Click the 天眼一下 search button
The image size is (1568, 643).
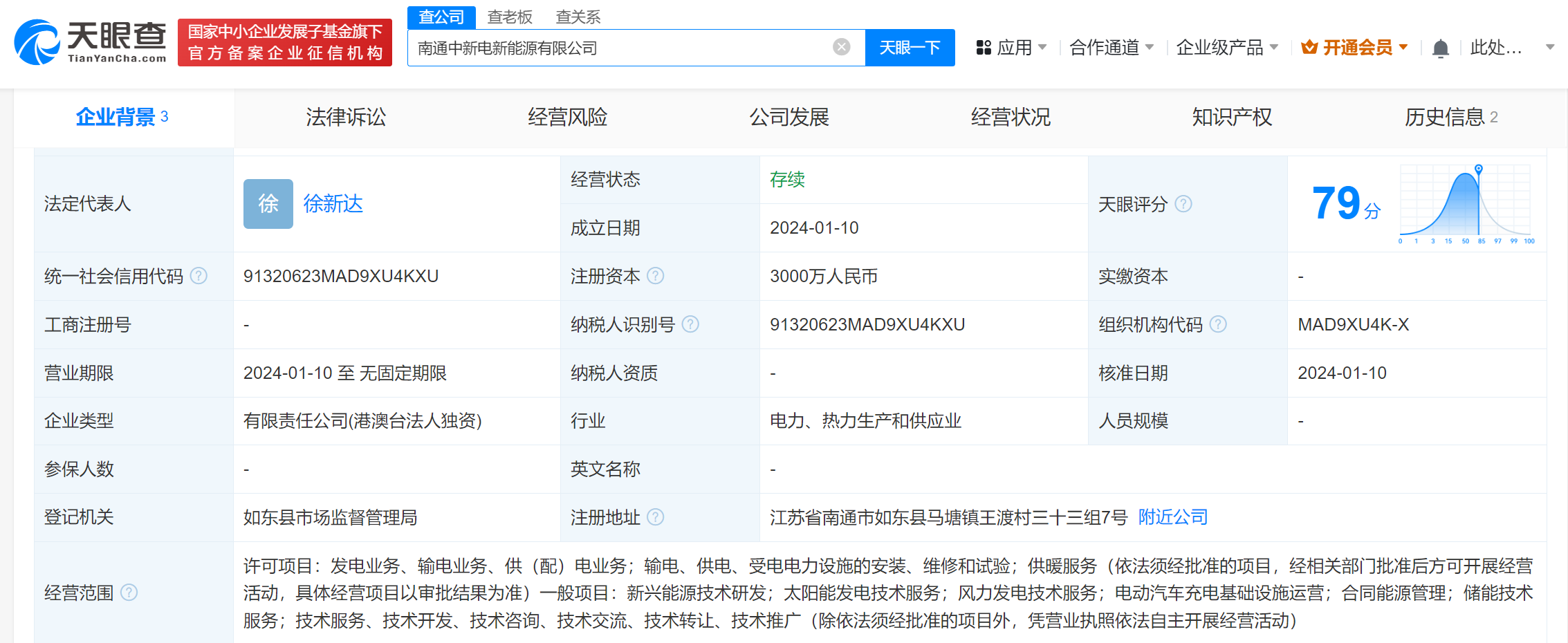coord(910,47)
